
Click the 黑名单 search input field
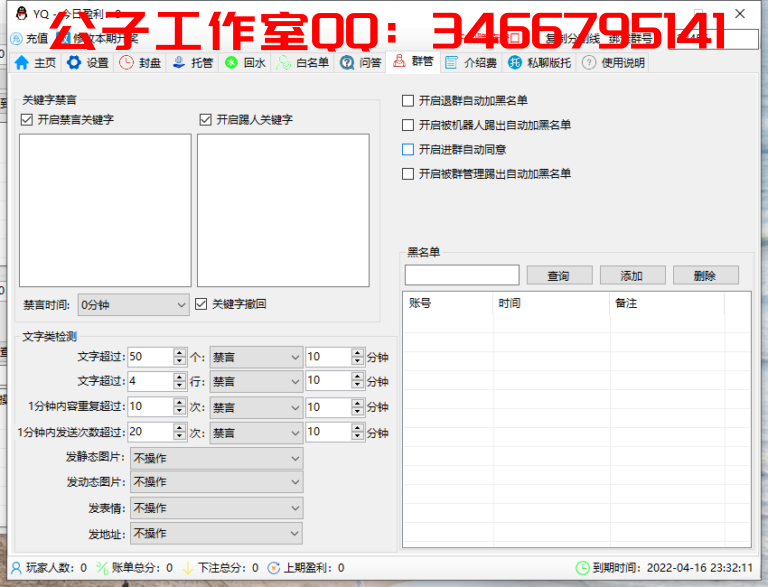(462, 275)
